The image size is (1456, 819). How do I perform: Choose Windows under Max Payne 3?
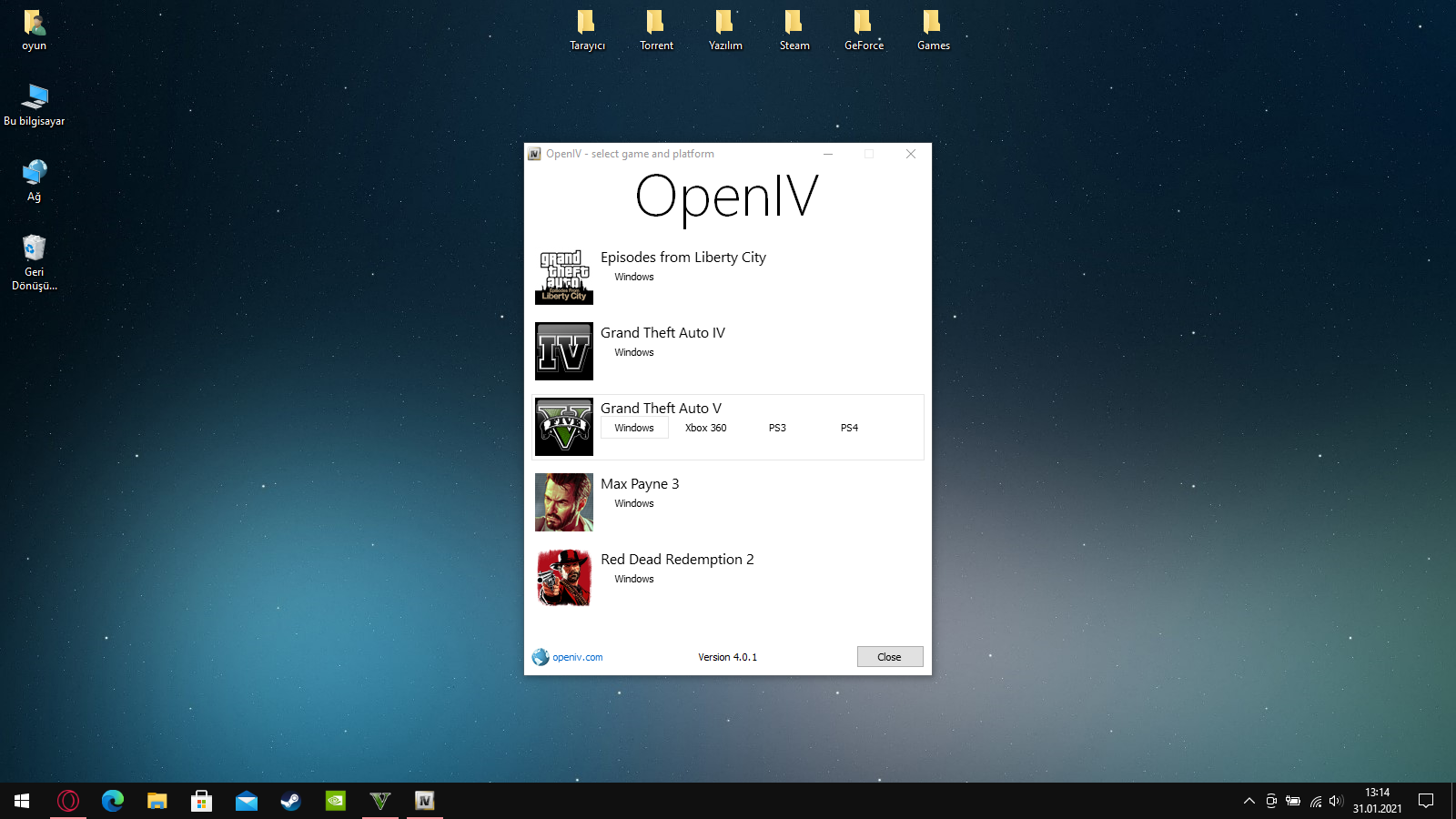pyautogui.click(x=634, y=503)
